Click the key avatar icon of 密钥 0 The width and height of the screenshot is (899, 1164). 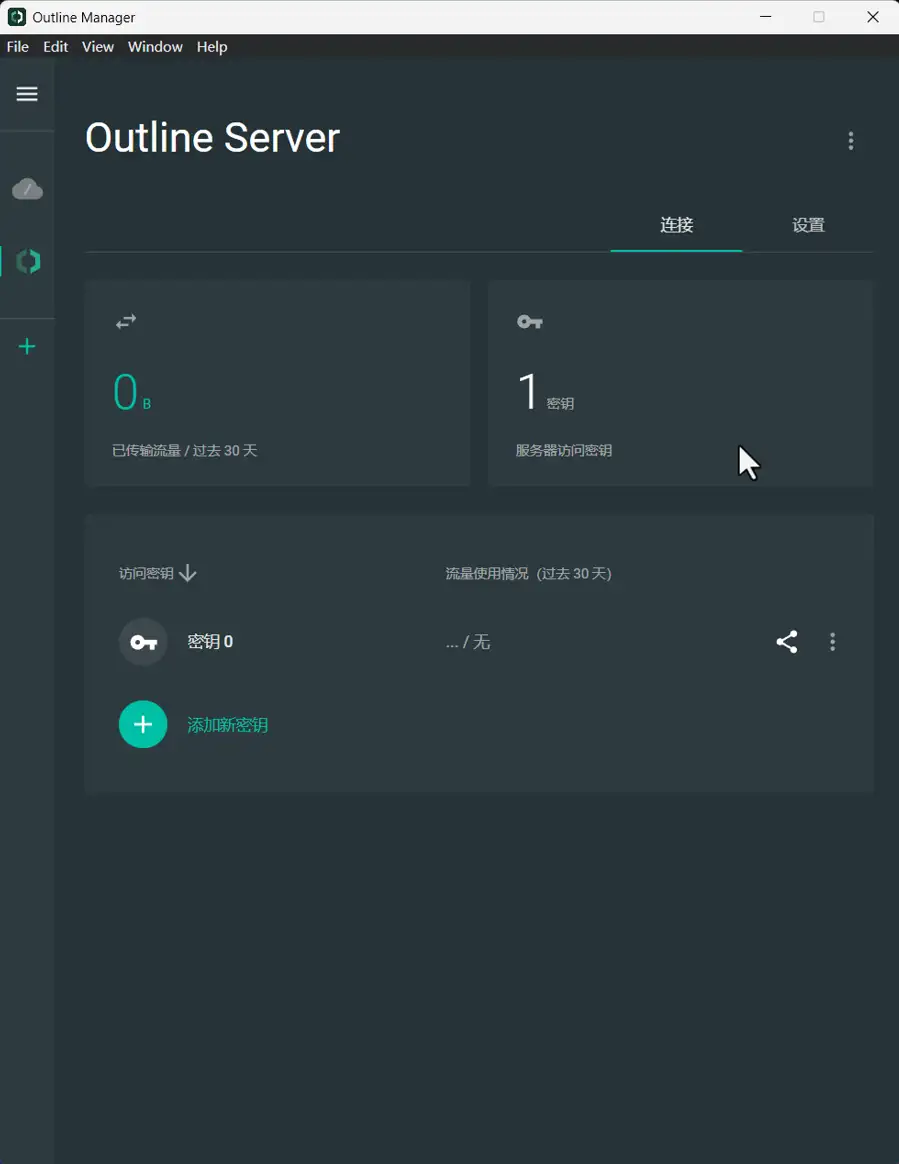tap(143, 642)
